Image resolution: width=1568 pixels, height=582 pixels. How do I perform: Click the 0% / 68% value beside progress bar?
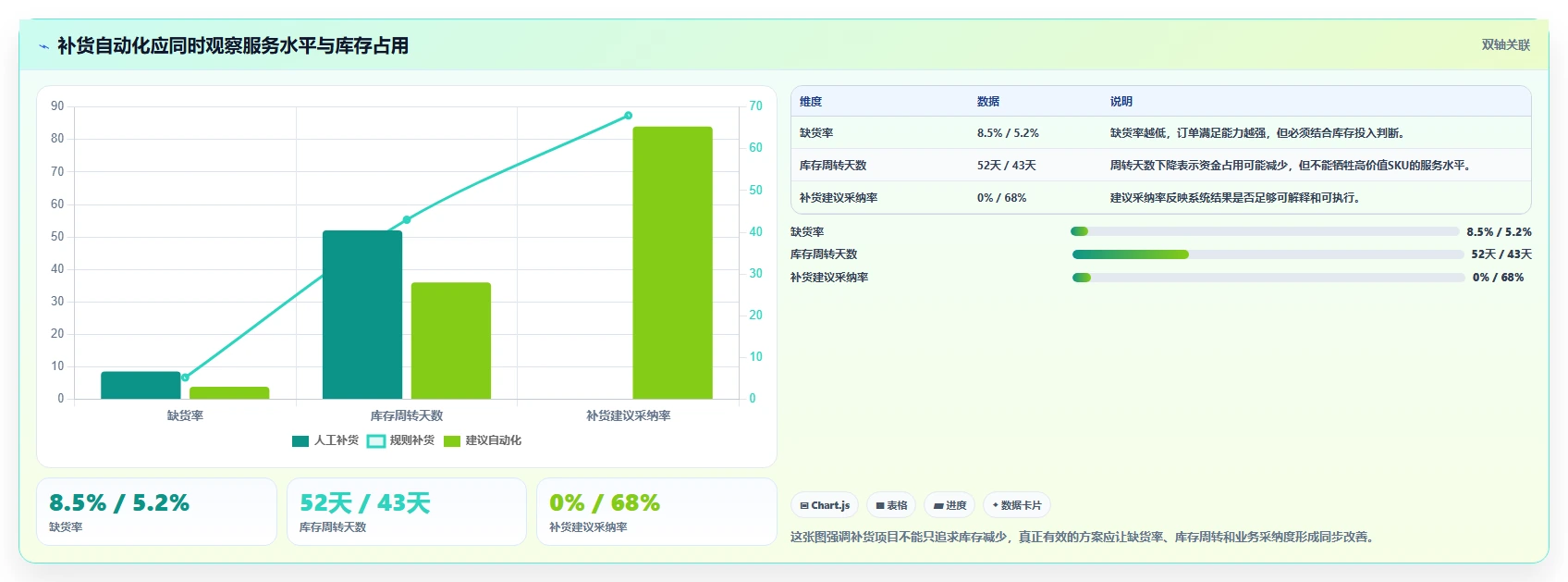click(x=1499, y=278)
